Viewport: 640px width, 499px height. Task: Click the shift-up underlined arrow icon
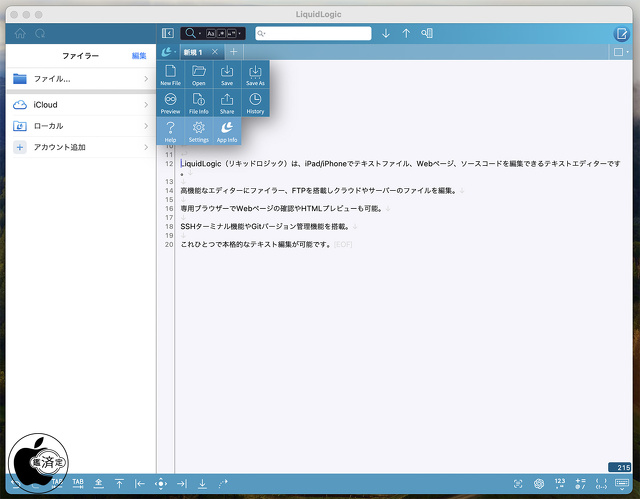[99, 483]
